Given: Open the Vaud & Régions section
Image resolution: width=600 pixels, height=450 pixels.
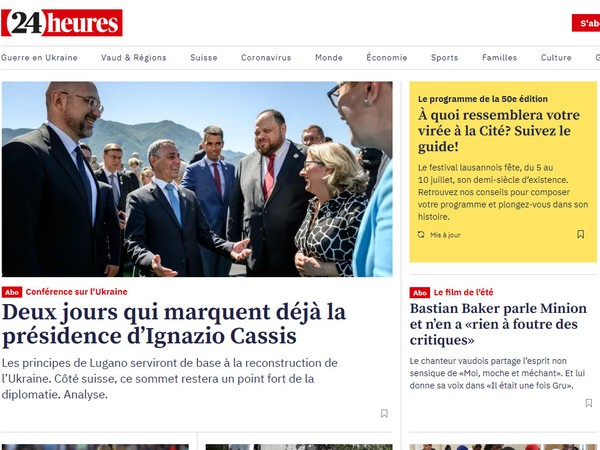Looking at the screenshot, I should (134, 58).
